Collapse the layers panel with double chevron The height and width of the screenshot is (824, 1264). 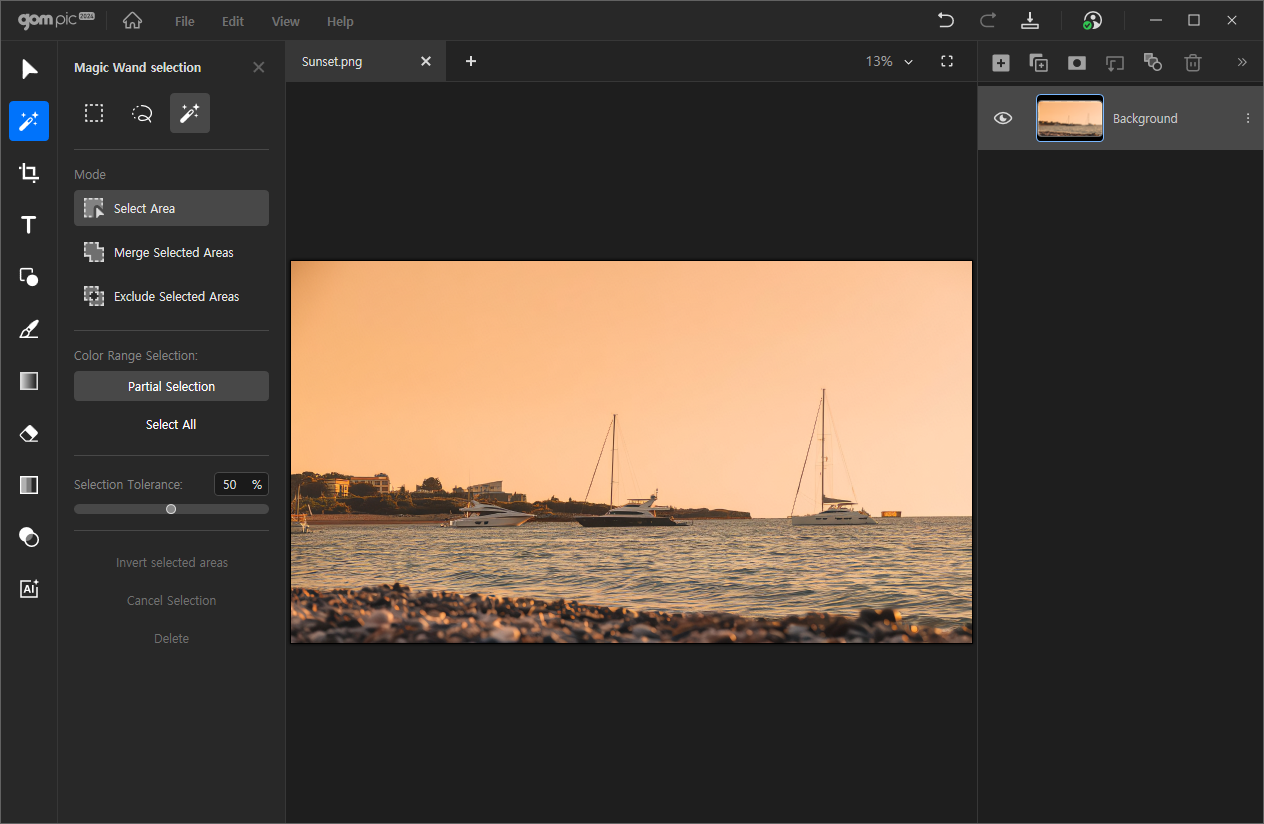pyautogui.click(x=1242, y=62)
